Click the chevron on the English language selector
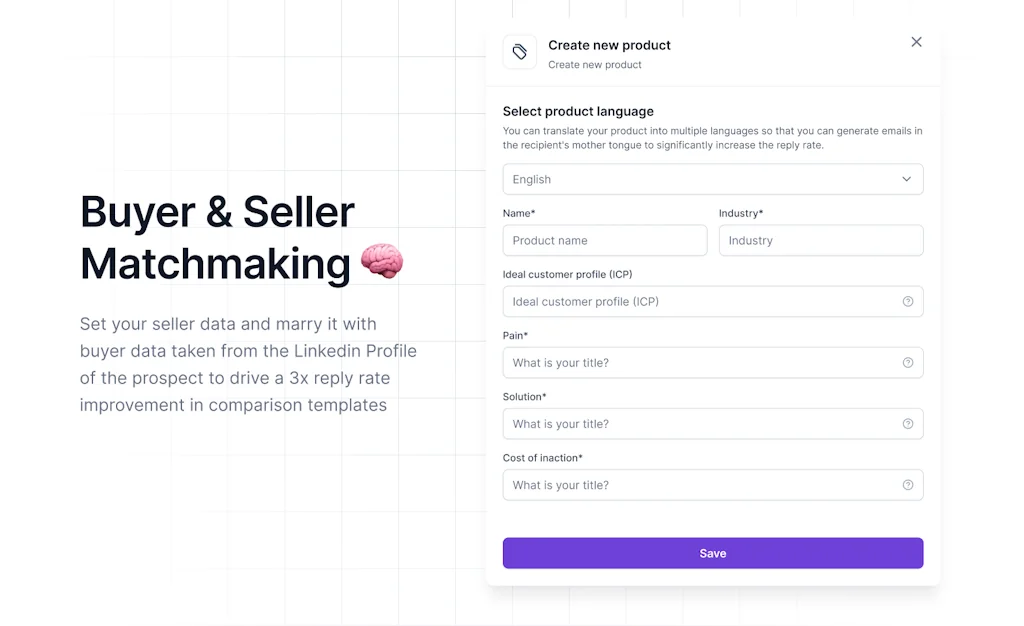Viewport: 1024px width, 626px height. point(907,179)
